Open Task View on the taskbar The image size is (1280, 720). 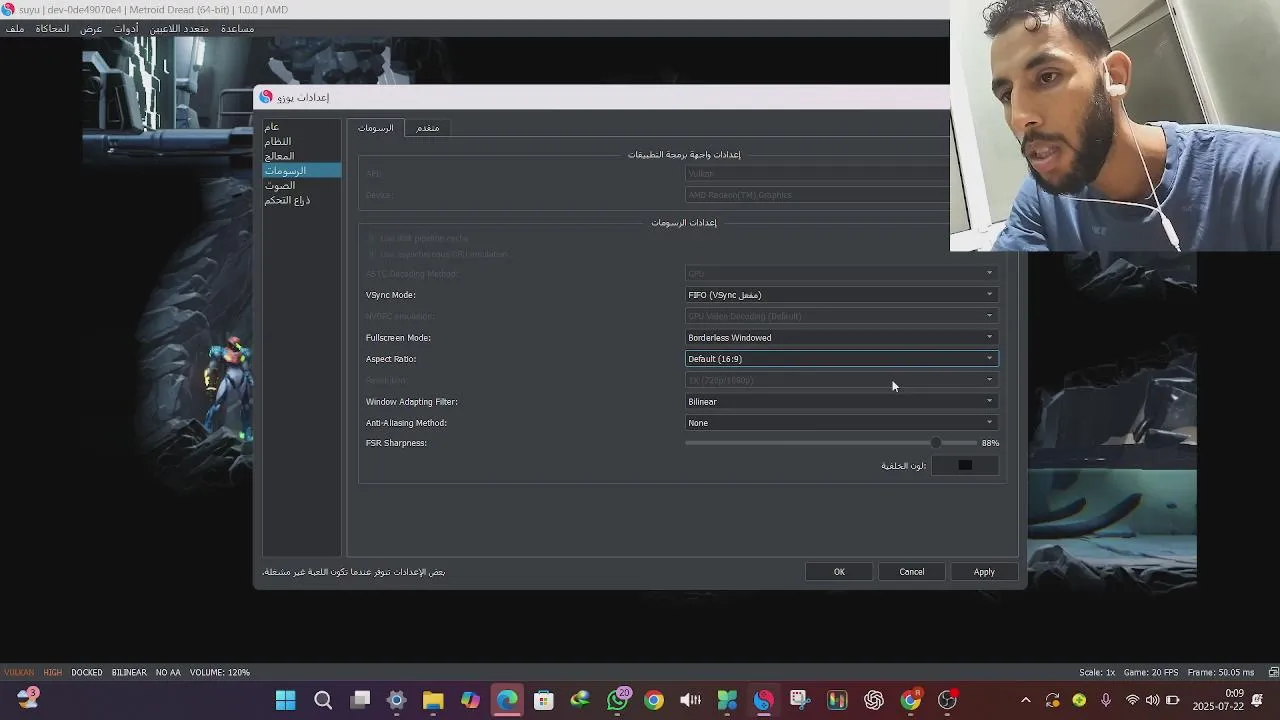pyautogui.click(x=360, y=700)
